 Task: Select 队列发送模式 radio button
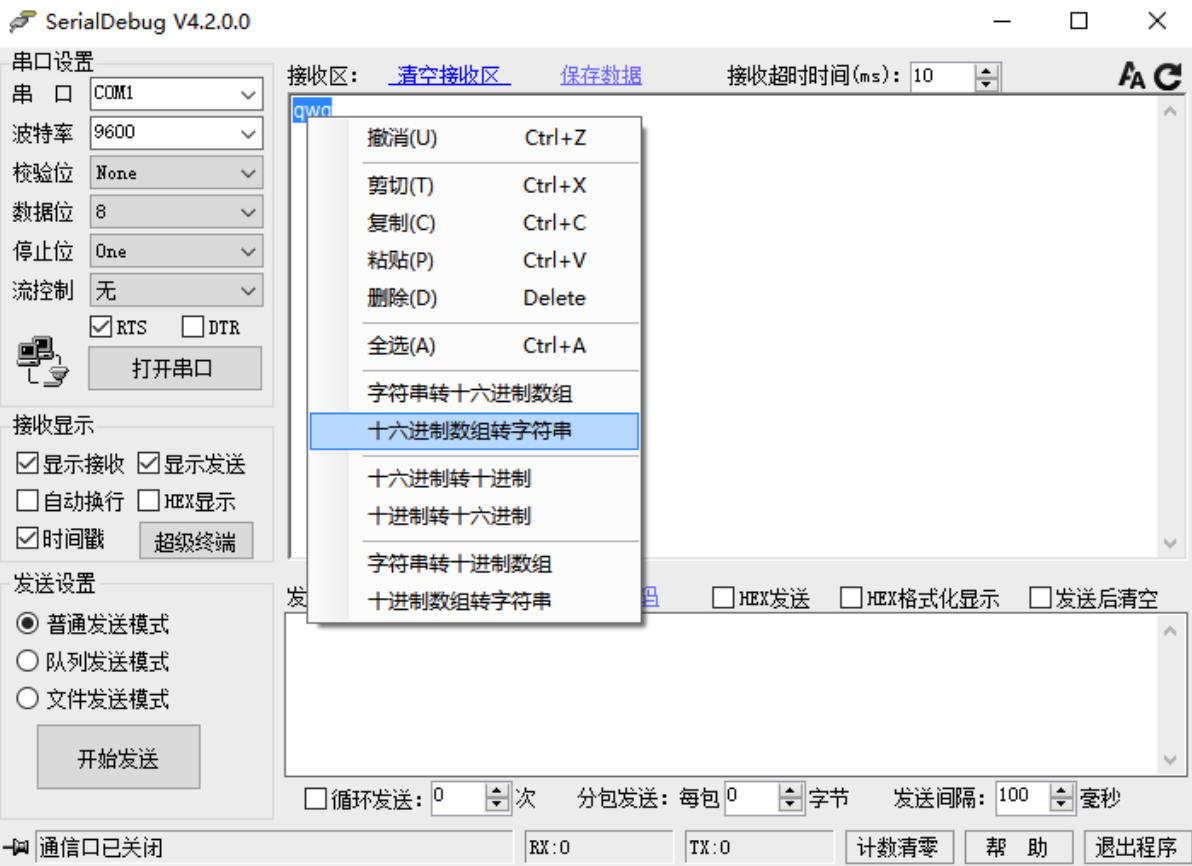click(x=27, y=661)
